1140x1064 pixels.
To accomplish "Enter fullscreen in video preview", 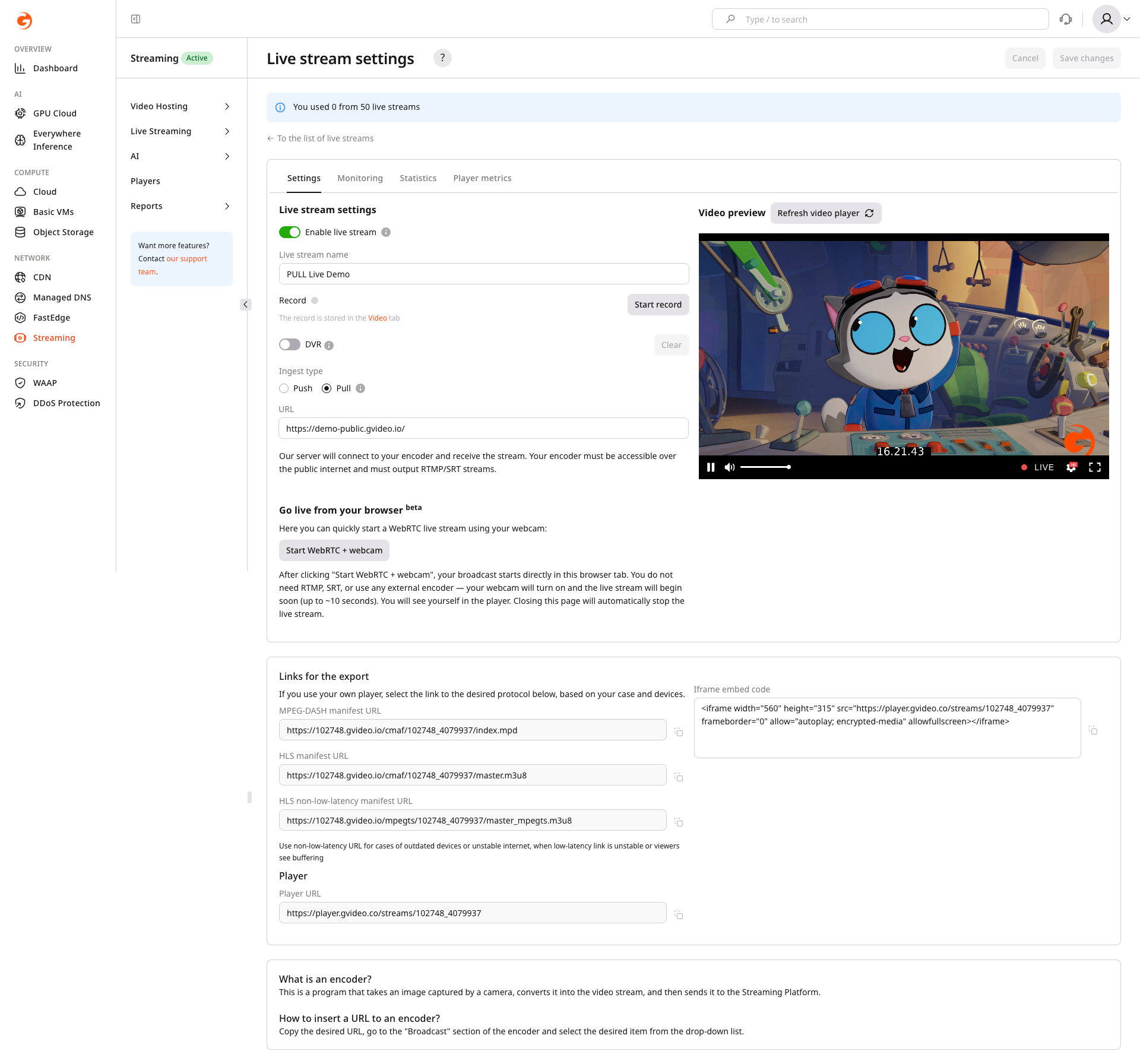I will (x=1095, y=467).
